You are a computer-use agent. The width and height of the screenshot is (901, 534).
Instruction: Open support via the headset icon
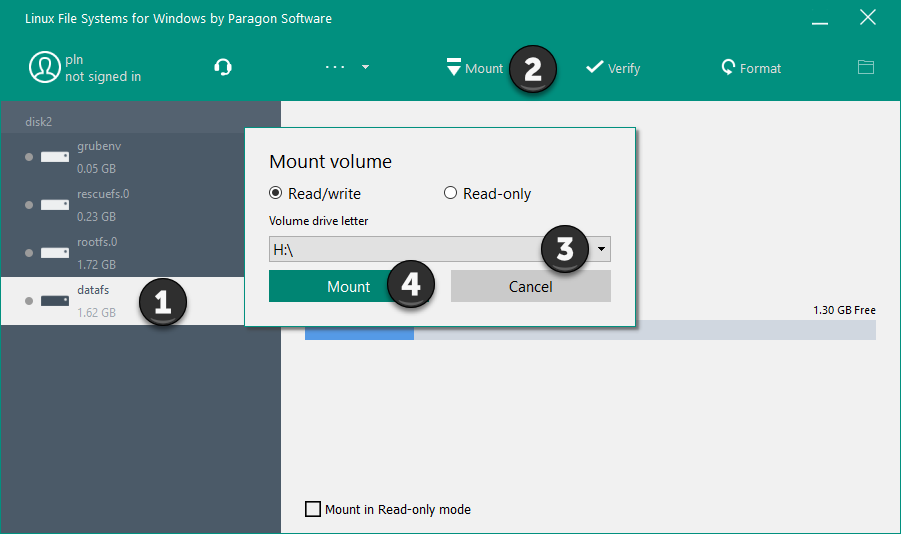coord(223,68)
